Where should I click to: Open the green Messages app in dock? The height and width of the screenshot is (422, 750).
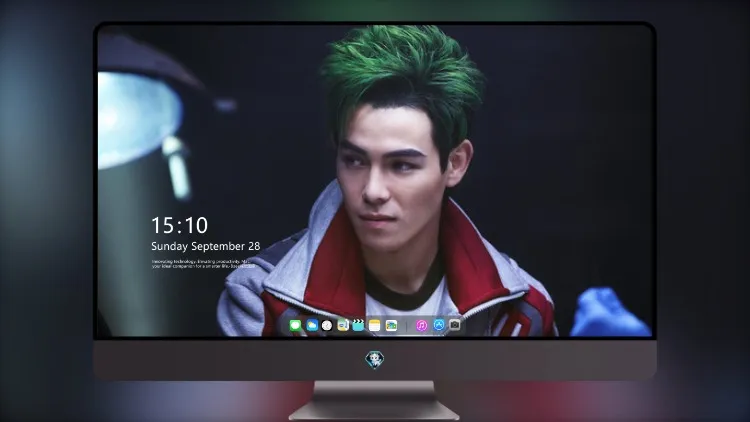point(295,325)
